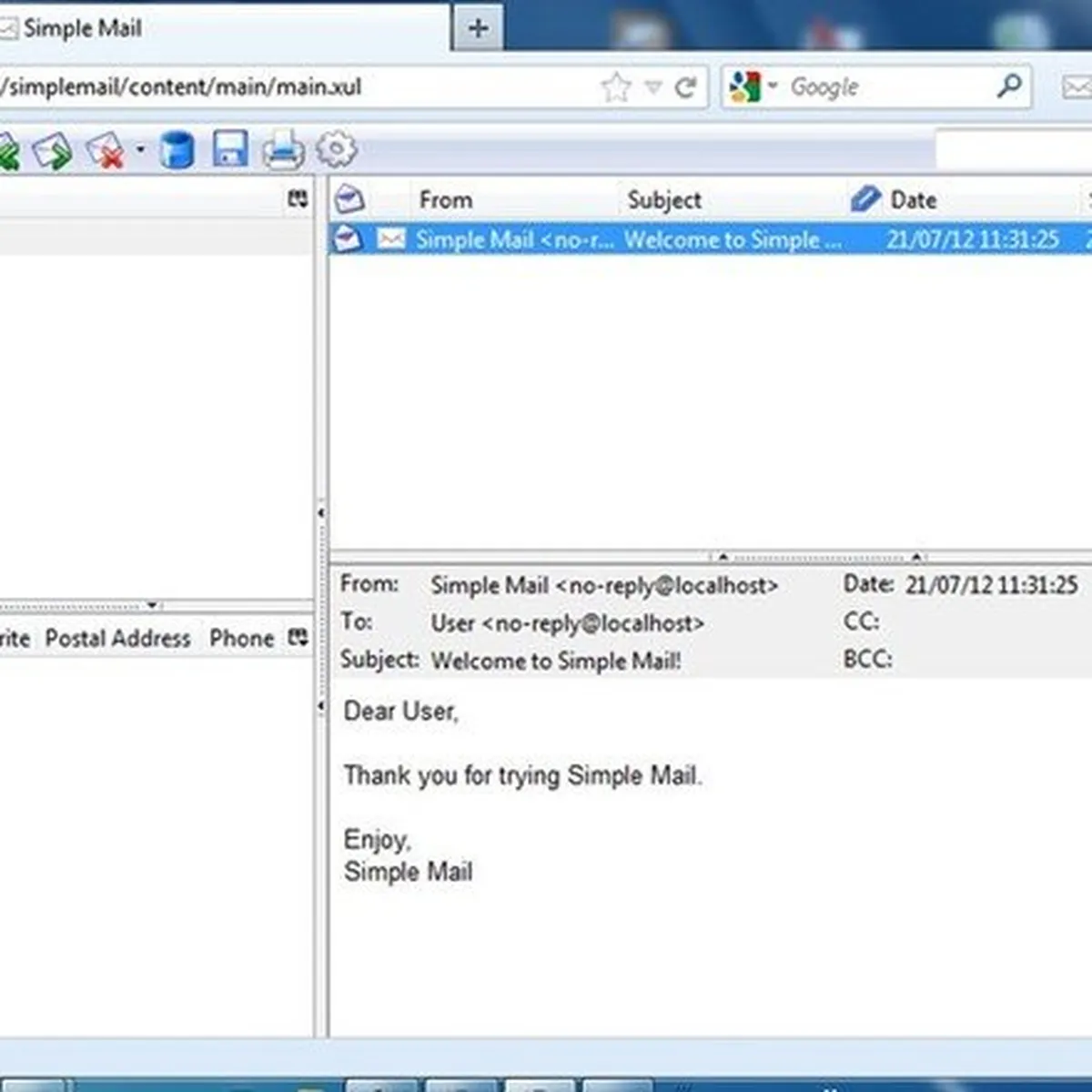Image resolution: width=1092 pixels, height=1092 pixels.
Task: Click the 'CC:' label in the preview header
Action: [x=861, y=622]
